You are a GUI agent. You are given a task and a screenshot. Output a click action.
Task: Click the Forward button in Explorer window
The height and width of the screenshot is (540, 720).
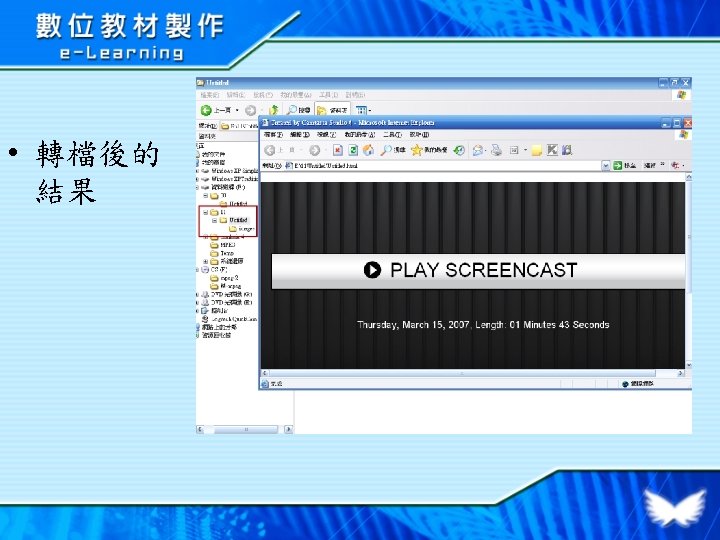(250, 110)
